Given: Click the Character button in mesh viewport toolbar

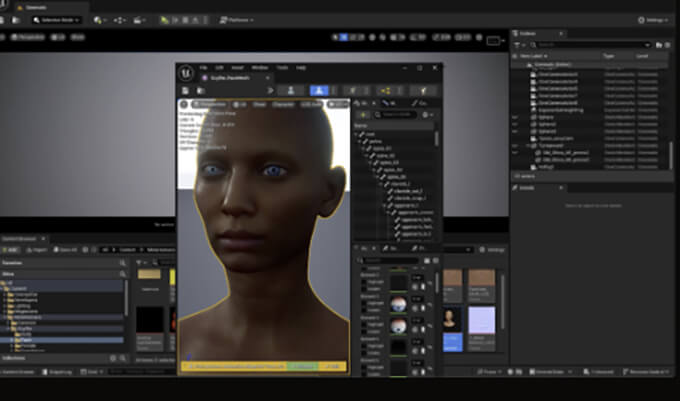Looking at the screenshot, I should (x=281, y=103).
